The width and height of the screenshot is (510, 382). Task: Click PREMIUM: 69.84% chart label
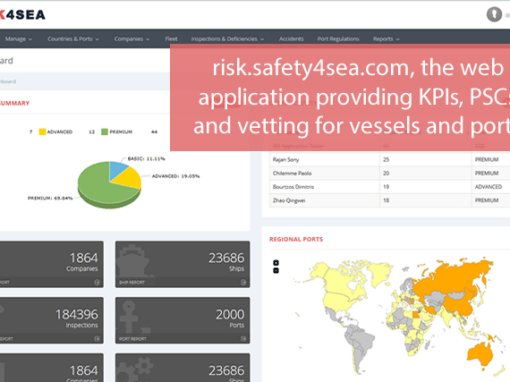(50, 198)
